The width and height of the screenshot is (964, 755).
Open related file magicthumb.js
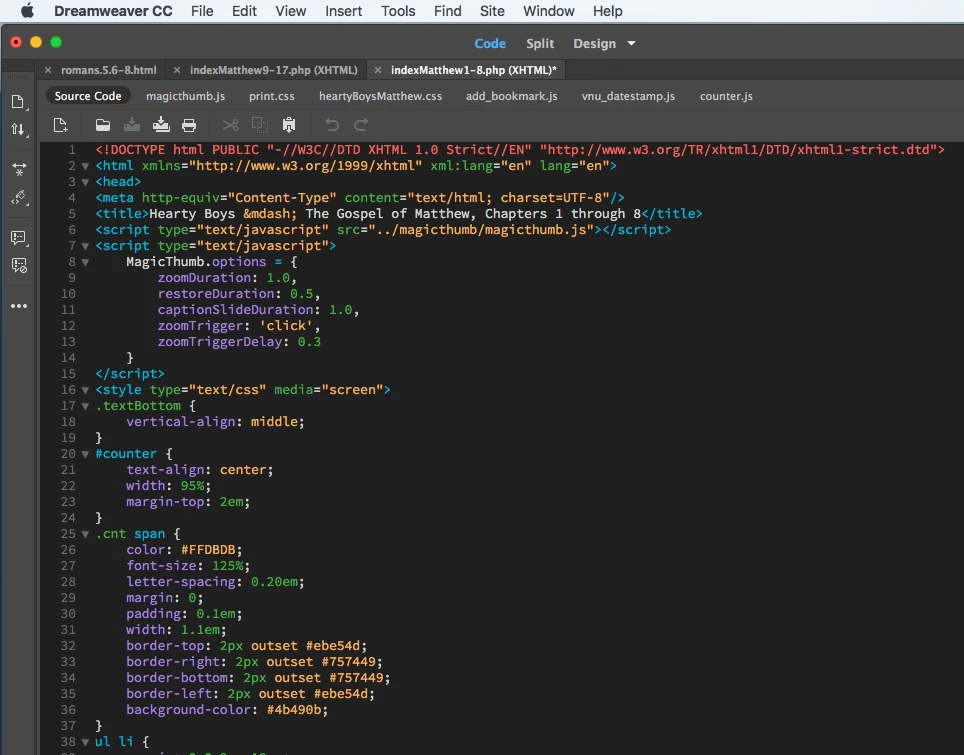click(x=186, y=96)
